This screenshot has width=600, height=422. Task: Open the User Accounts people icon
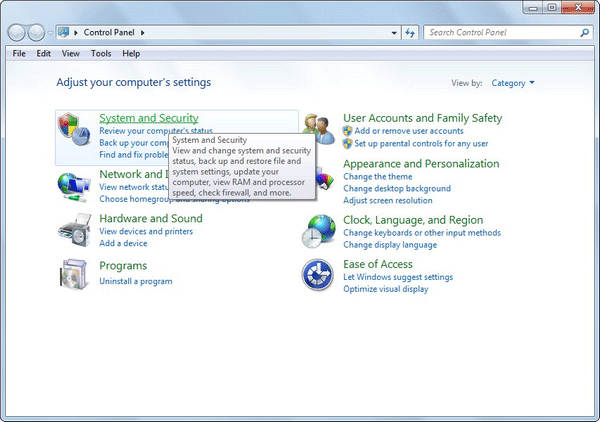318,129
